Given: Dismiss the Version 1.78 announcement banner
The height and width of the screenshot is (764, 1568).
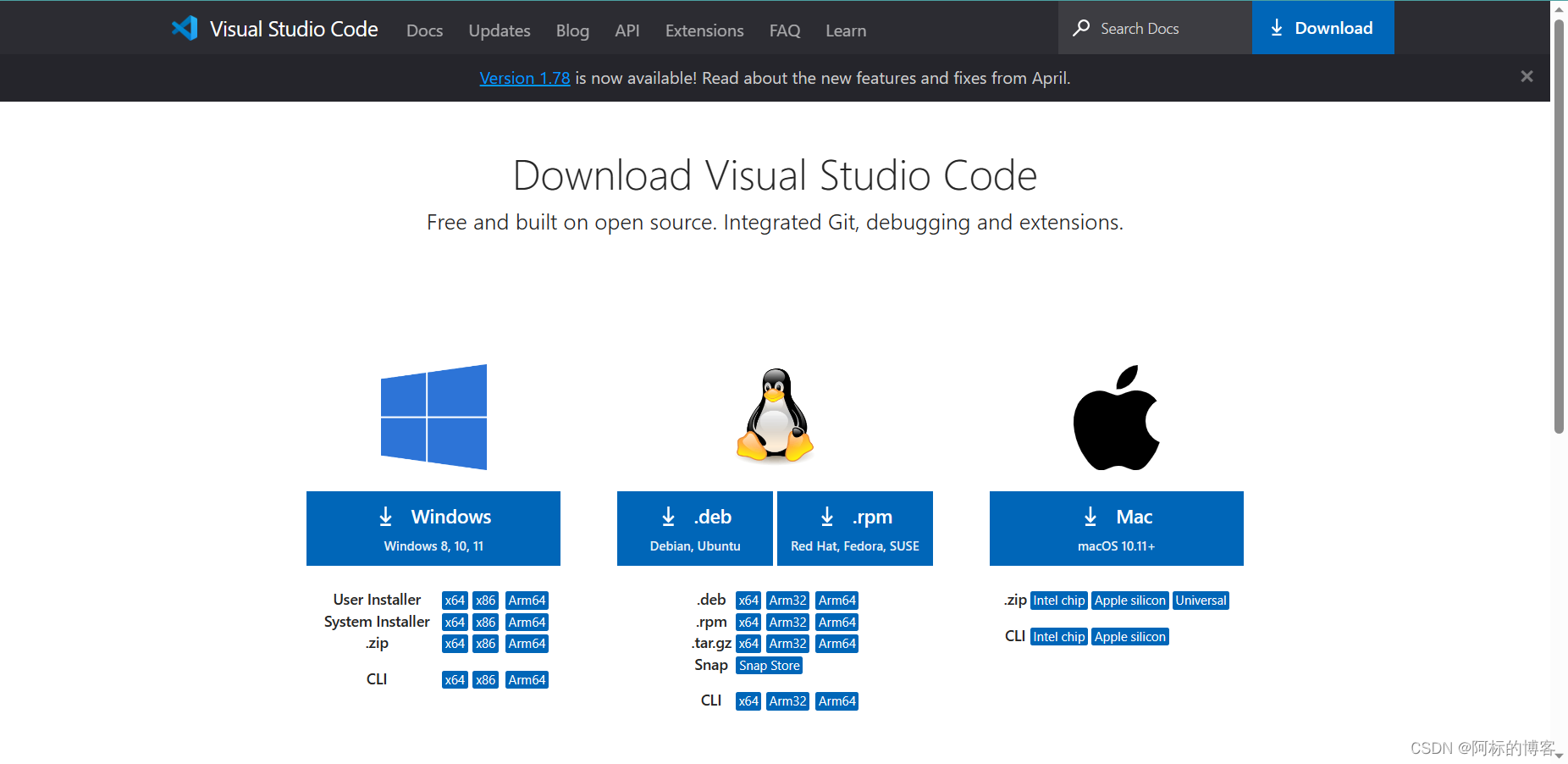Looking at the screenshot, I should click(x=1527, y=76).
